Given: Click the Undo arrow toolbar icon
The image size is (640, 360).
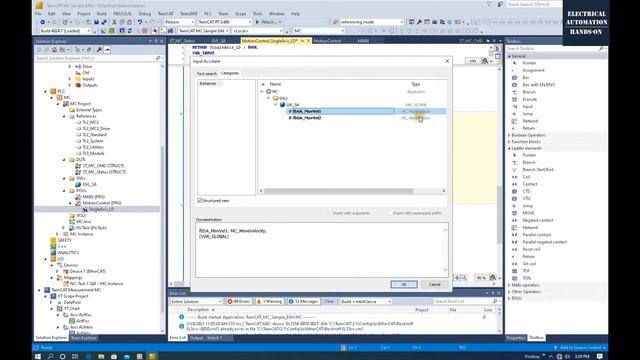Looking at the screenshot, I should tap(140, 22).
